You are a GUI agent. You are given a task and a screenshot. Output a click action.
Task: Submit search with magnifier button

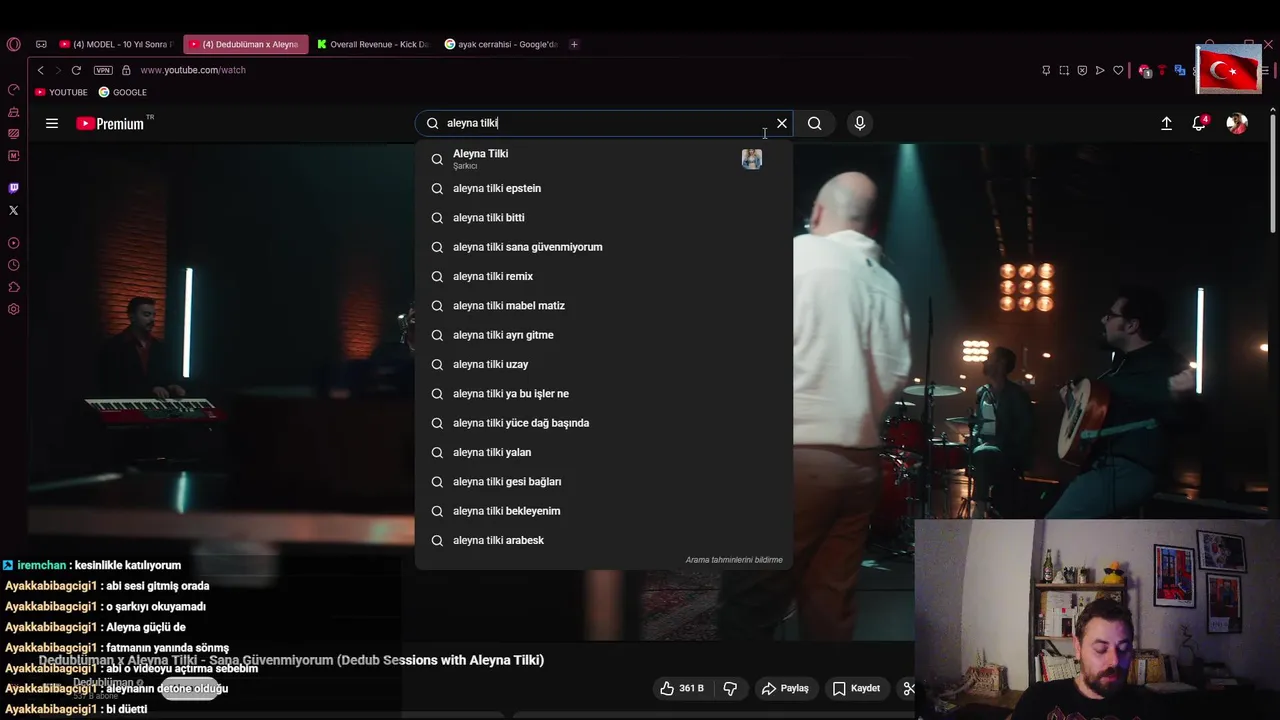[815, 123]
